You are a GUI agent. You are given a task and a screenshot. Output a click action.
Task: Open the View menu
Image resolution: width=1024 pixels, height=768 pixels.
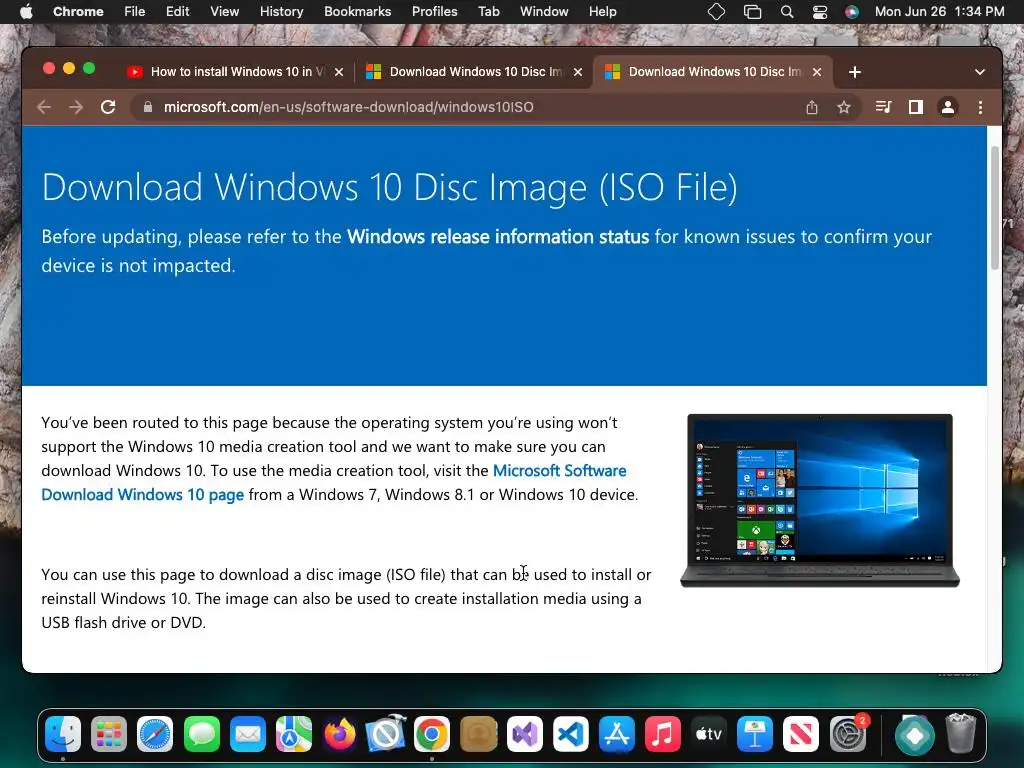(x=224, y=12)
